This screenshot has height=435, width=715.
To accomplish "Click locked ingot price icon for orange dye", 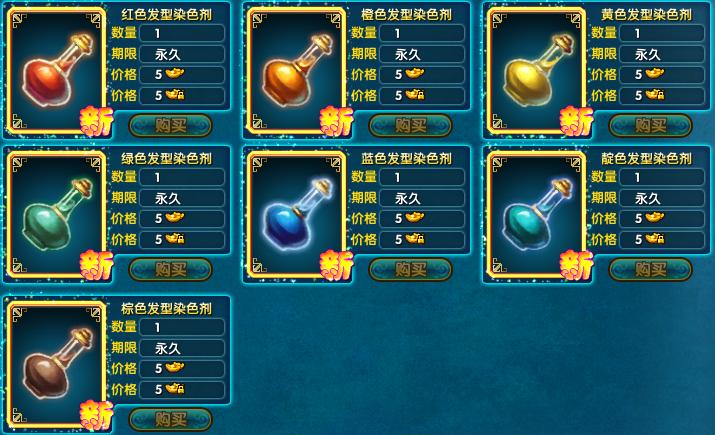I will [415, 94].
